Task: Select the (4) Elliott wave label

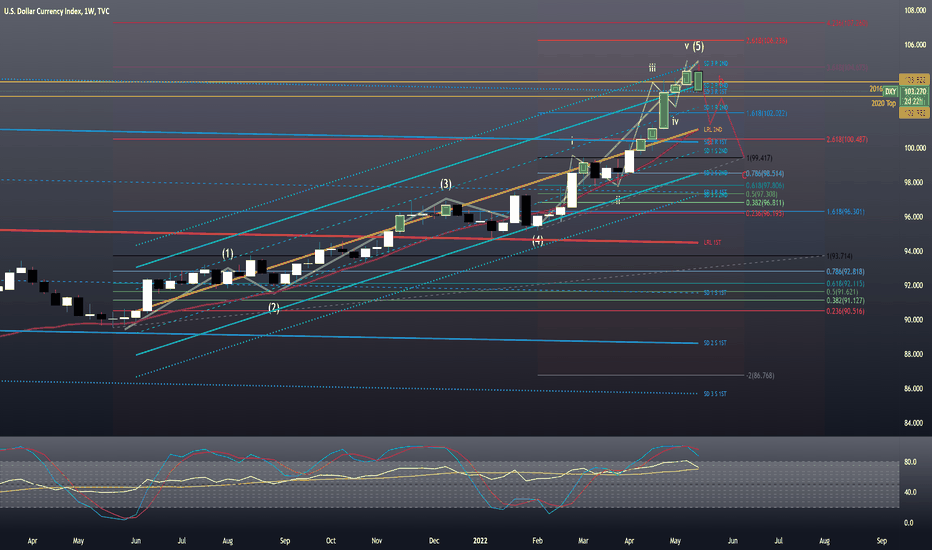Action: tap(537, 241)
